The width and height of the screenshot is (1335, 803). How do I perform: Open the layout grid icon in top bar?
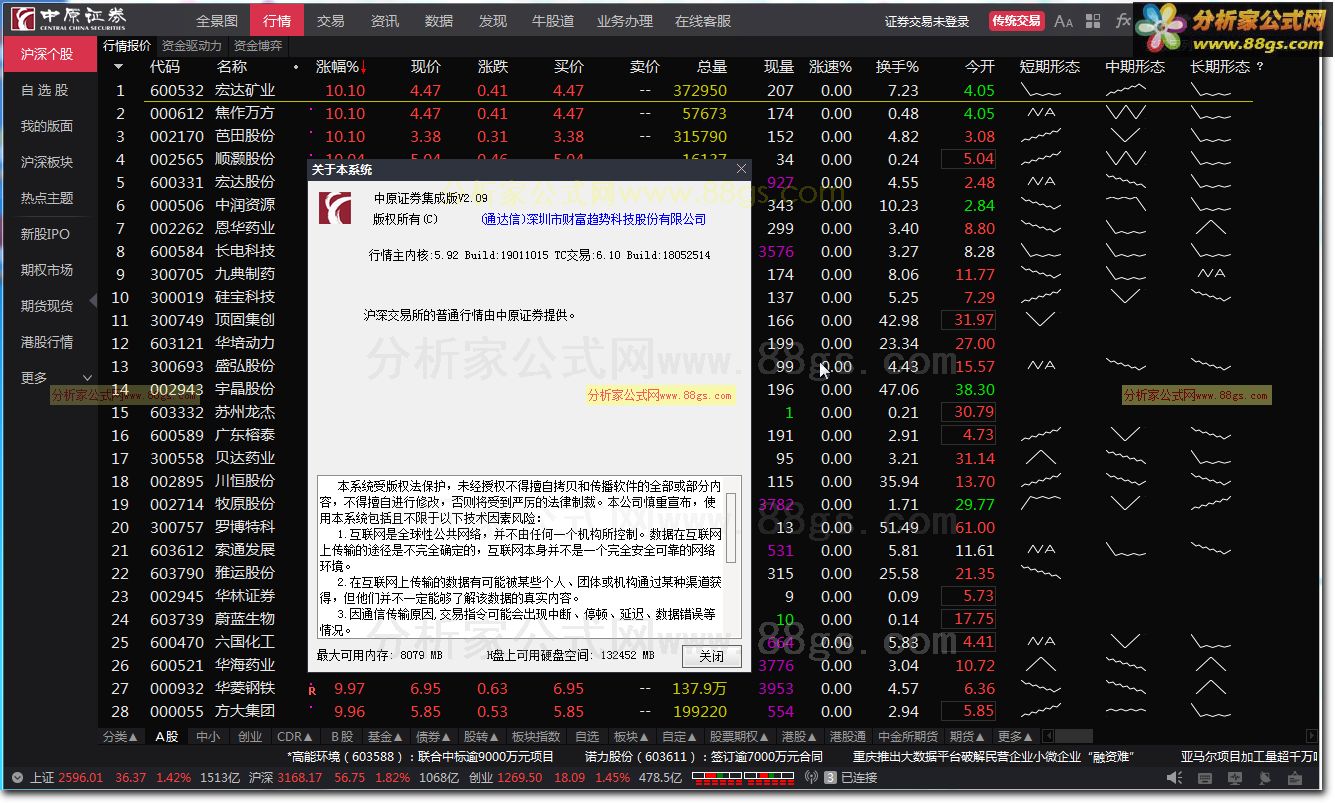tap(1092, 21)
